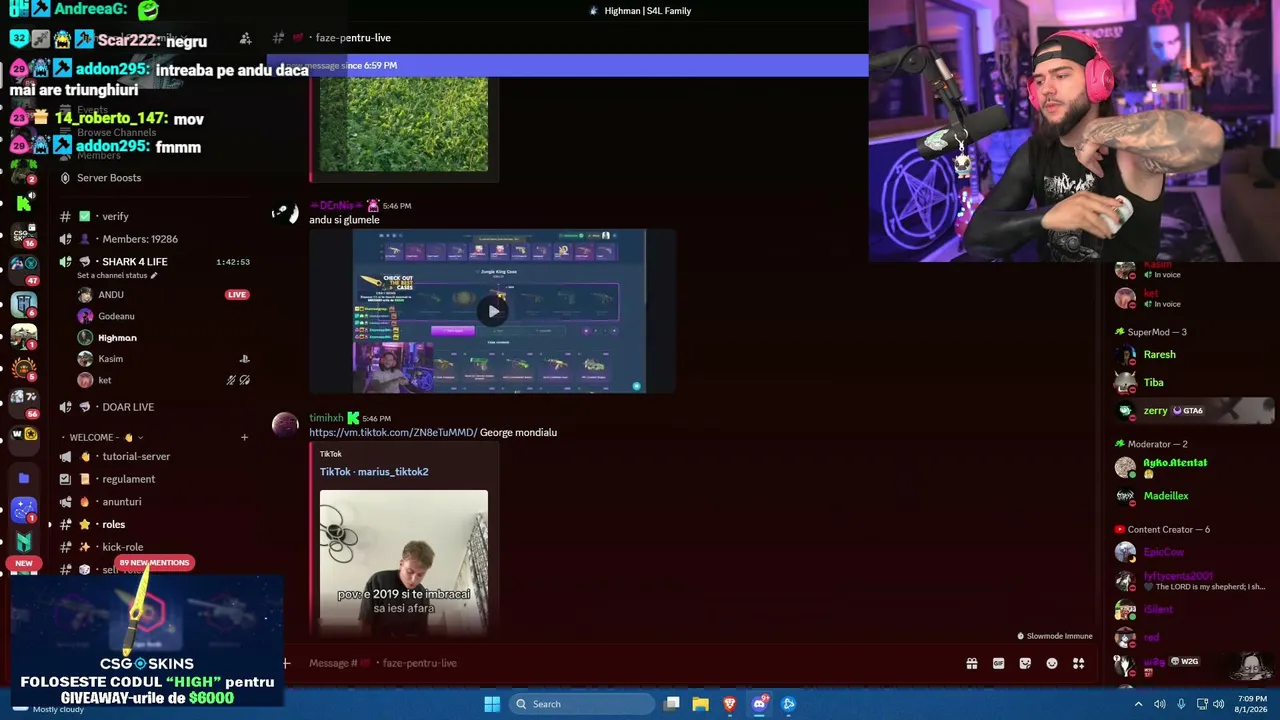Open the gift icon in message bar

(971, 663)
